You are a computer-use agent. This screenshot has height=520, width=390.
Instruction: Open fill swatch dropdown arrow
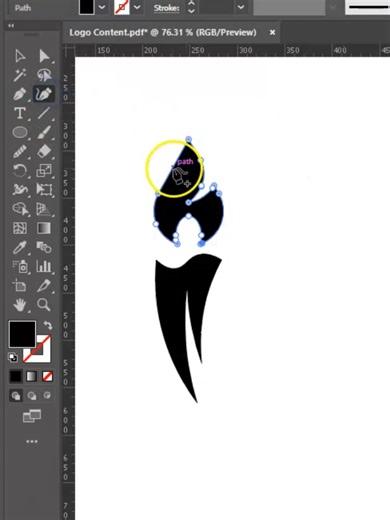(x=102, y=7)
